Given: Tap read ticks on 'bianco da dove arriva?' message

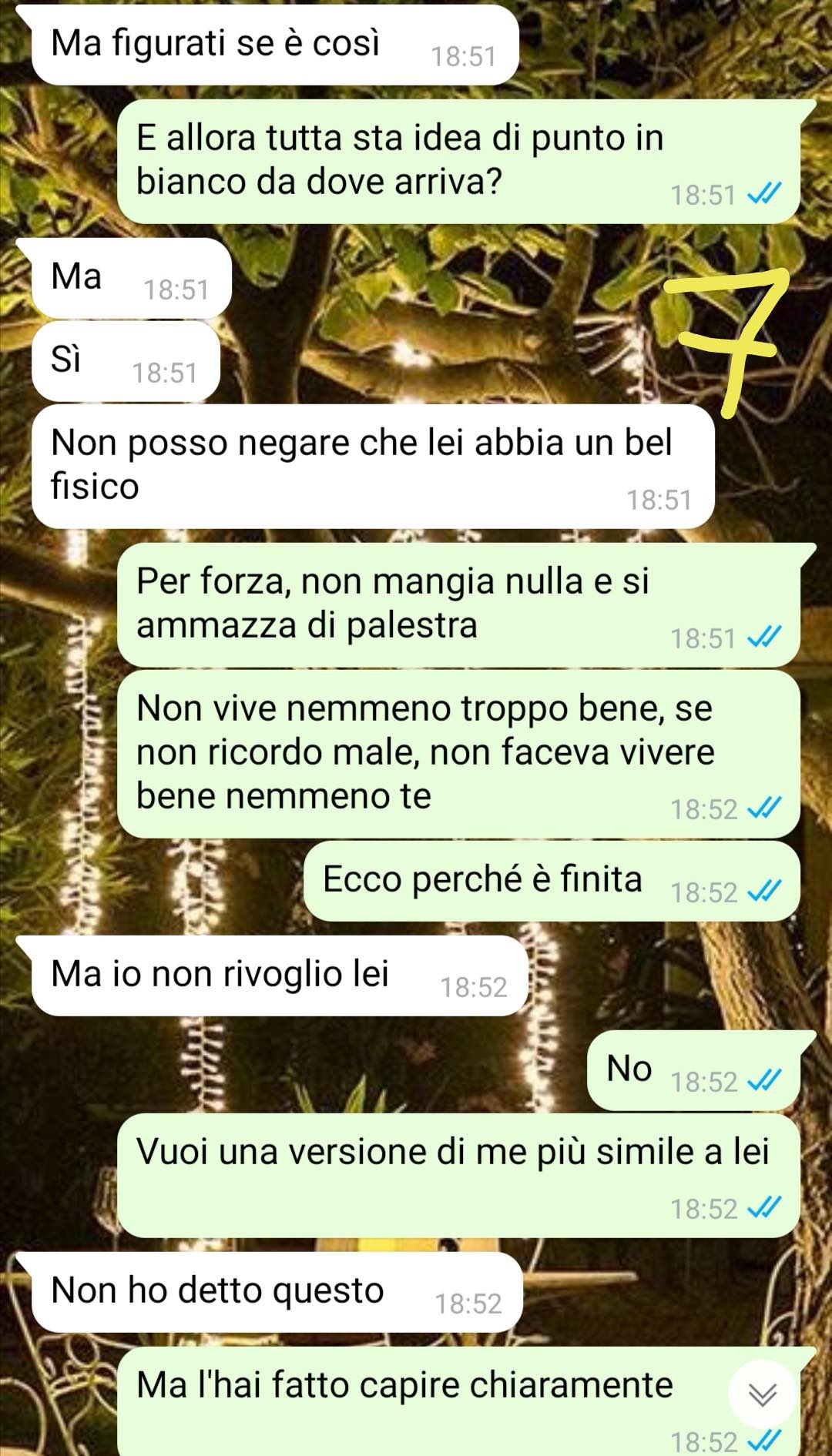Looking at the screenshot, I should (x=765, y=194).
